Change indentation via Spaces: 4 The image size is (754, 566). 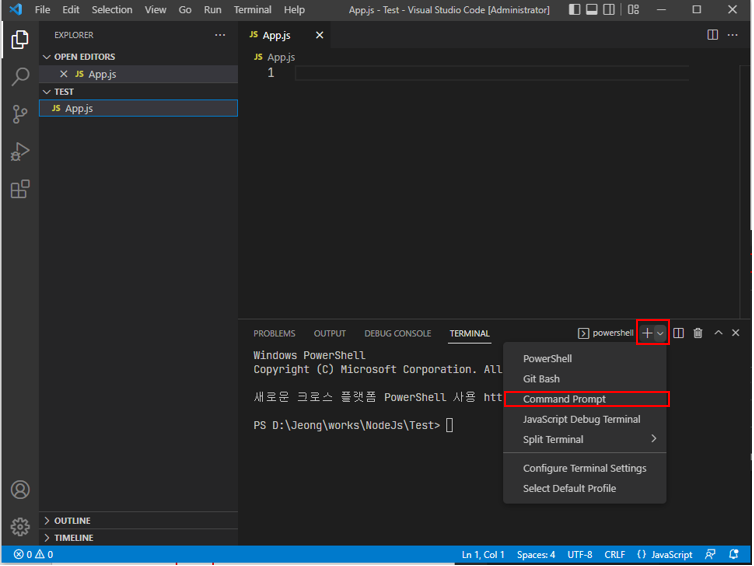coord(536,554)
